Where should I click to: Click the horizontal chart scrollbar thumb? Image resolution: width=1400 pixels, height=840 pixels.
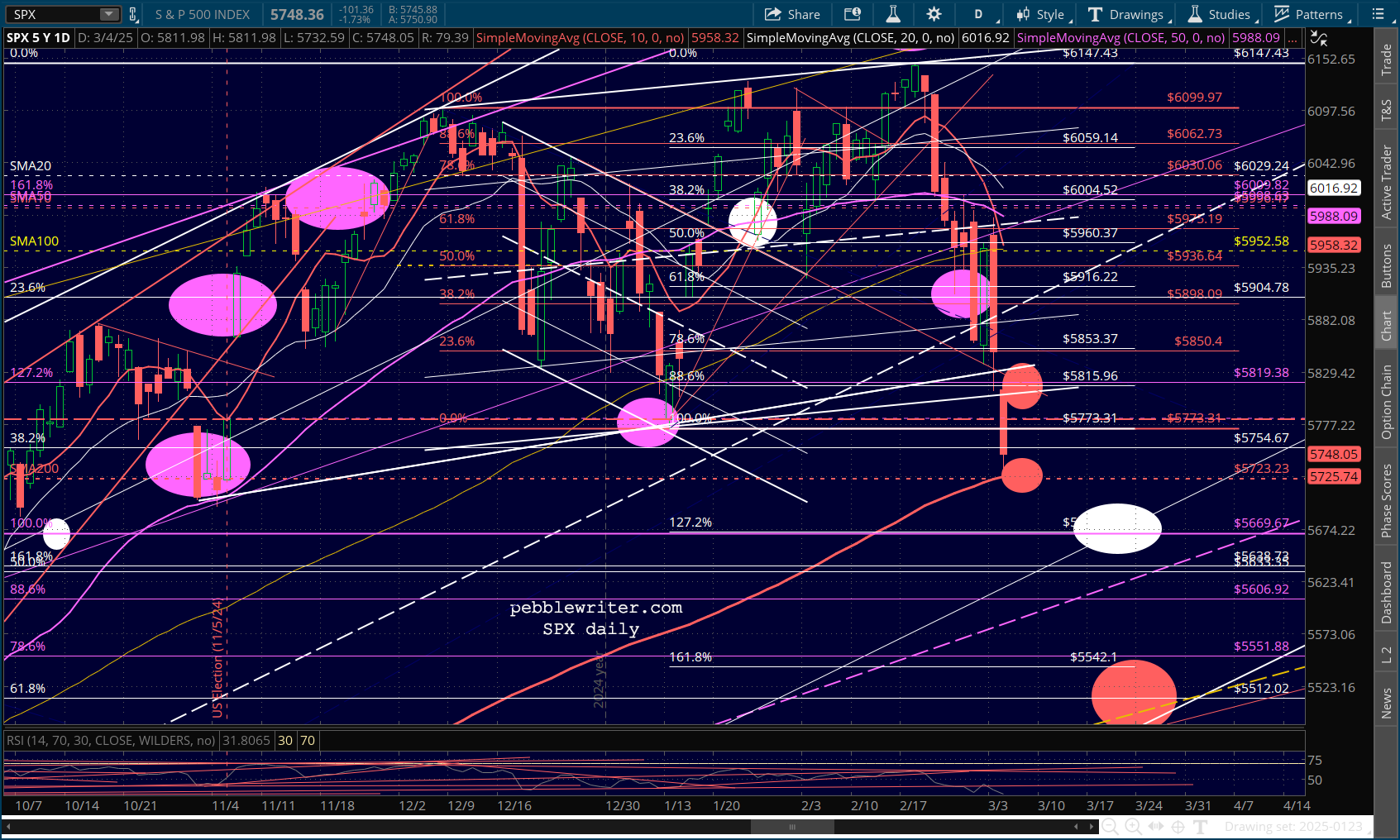(x=792, y=827)
